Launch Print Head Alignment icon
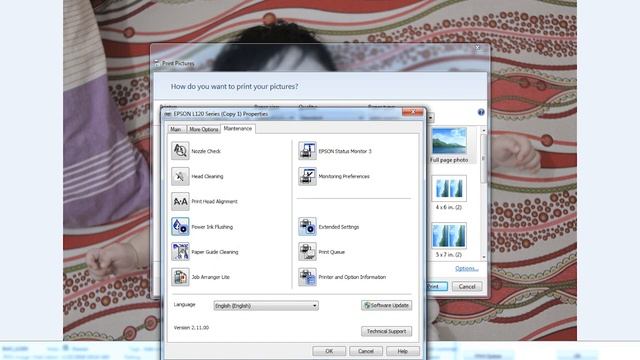Image resolution: width=640 pixels, height=360 pixels. 180,201
